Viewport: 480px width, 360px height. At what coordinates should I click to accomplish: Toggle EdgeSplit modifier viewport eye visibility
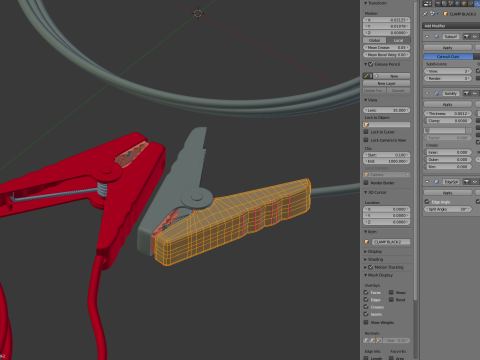pyautogui.click(x=475, y=182)
